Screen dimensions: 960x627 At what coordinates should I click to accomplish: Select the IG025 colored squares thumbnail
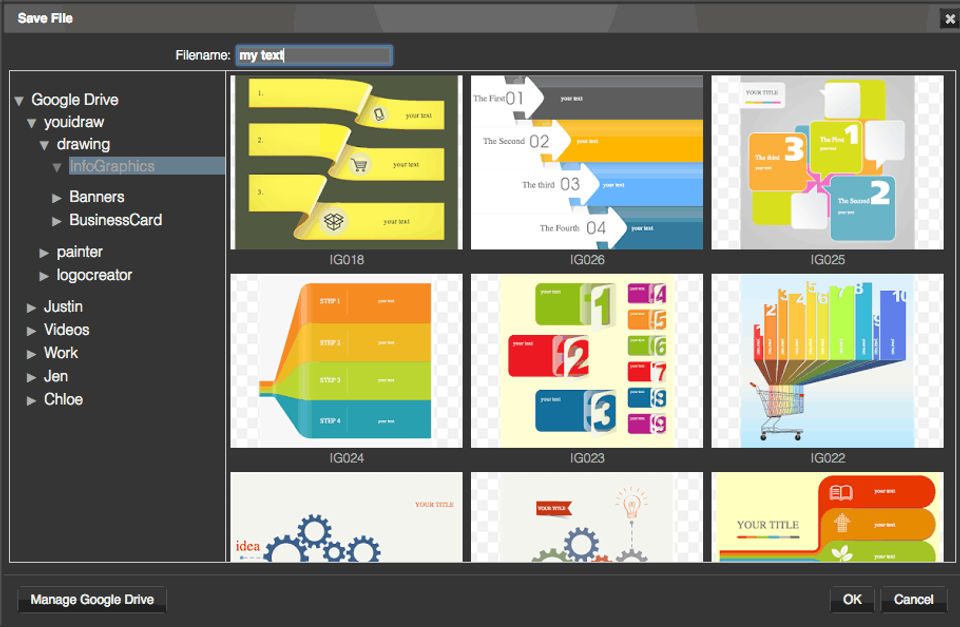coord(827,162)
